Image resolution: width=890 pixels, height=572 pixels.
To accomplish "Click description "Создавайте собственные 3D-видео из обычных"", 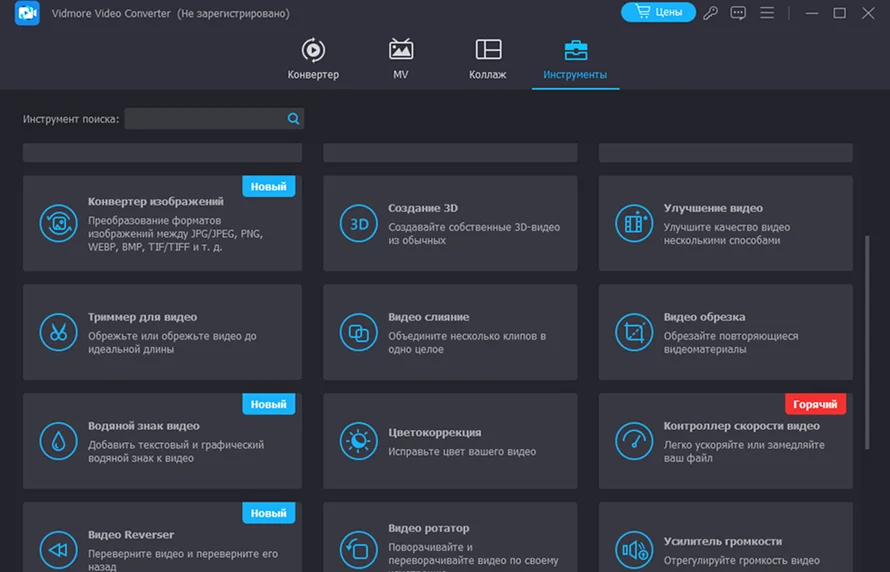I will (474, 234).
